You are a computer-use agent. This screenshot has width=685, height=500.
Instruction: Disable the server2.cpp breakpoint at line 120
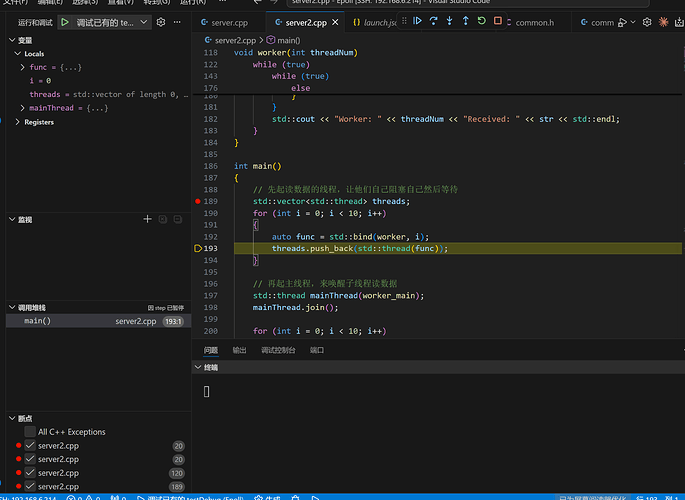coord(30,472)
